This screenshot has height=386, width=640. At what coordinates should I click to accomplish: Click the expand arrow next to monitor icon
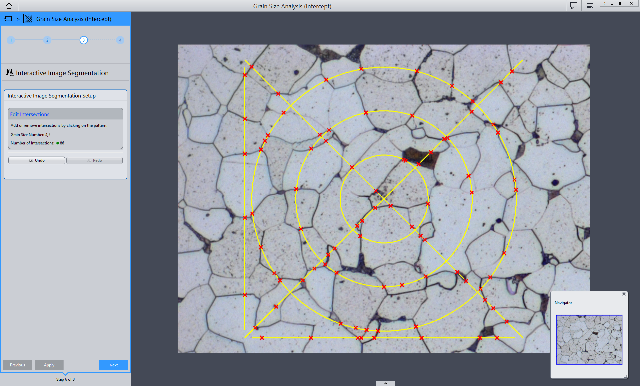(18, 19)
